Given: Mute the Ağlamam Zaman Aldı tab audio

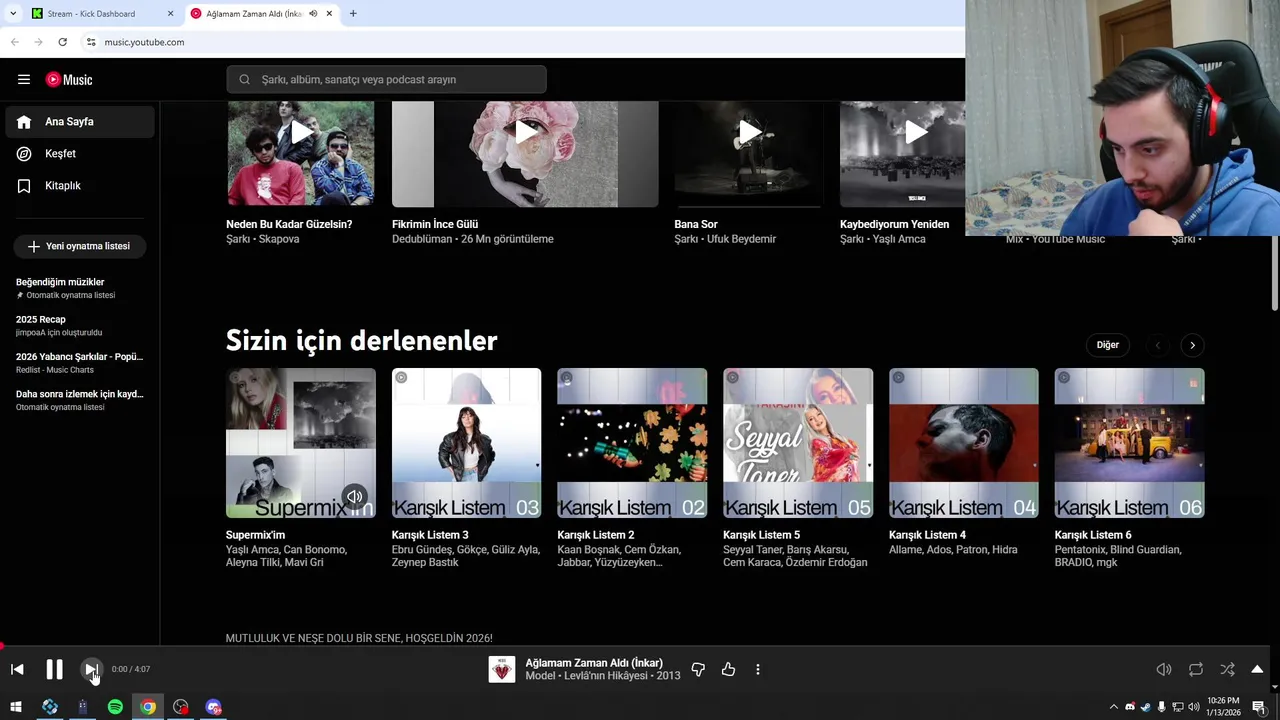Looking at the screenshot, I should pos(313,14).
